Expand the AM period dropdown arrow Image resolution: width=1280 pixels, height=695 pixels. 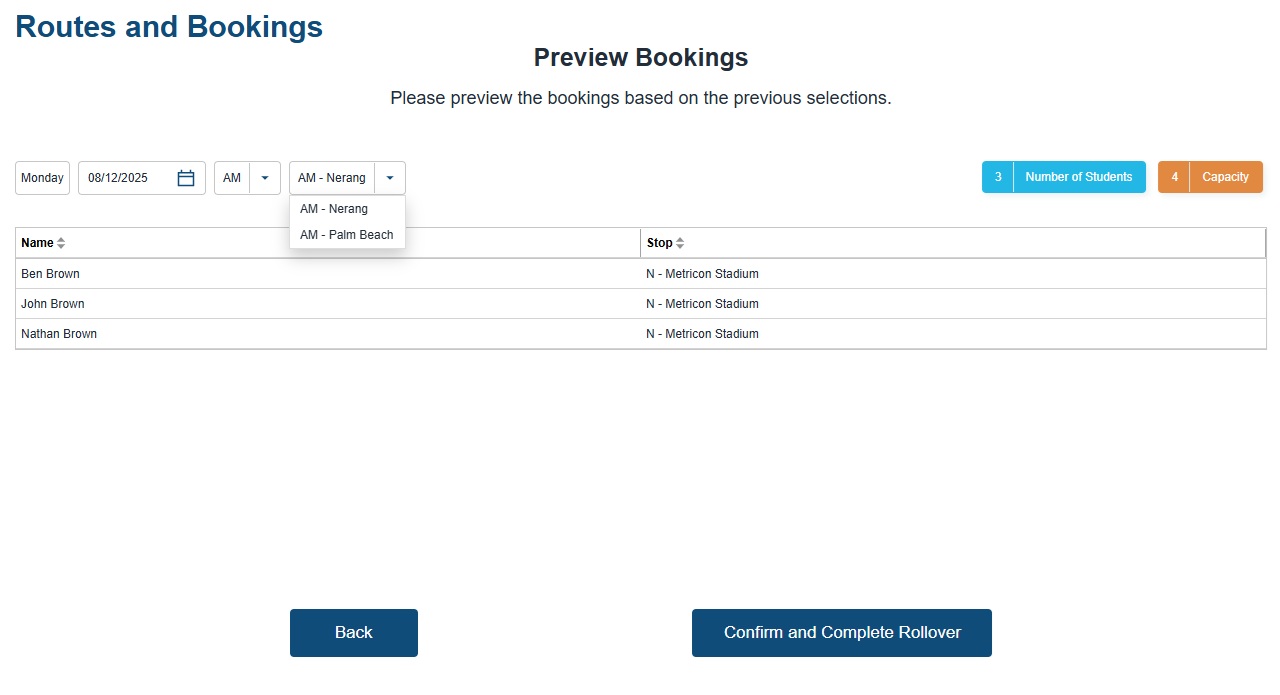point(265,178)
